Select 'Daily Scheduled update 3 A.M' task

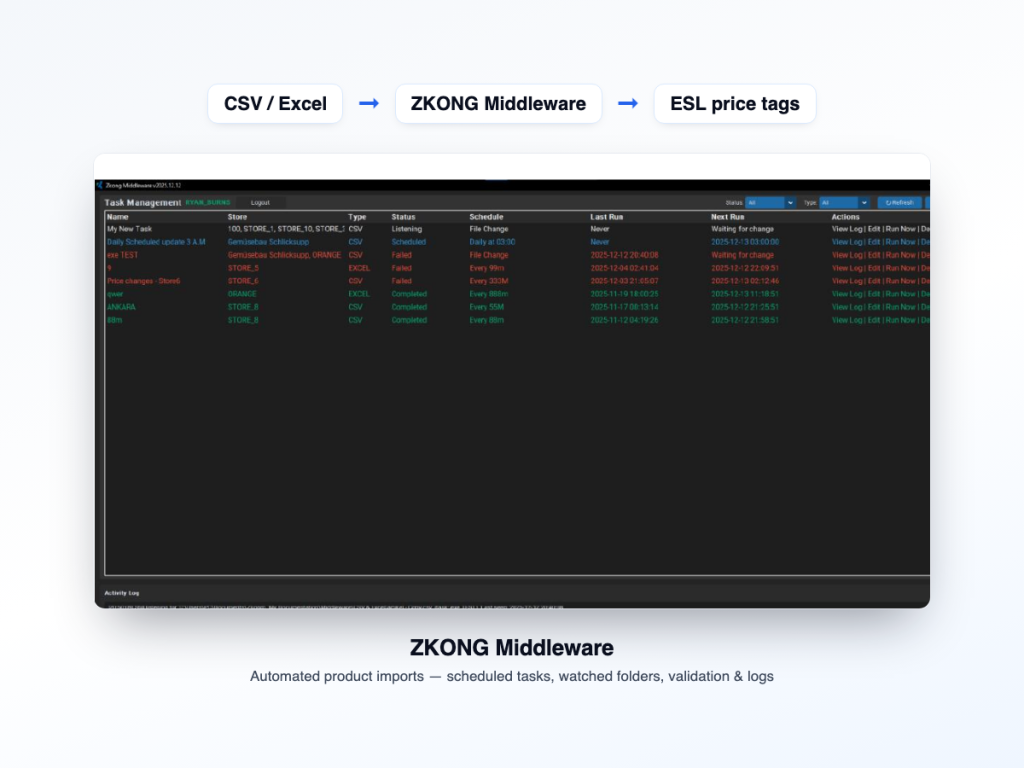(x=156, y=242)
